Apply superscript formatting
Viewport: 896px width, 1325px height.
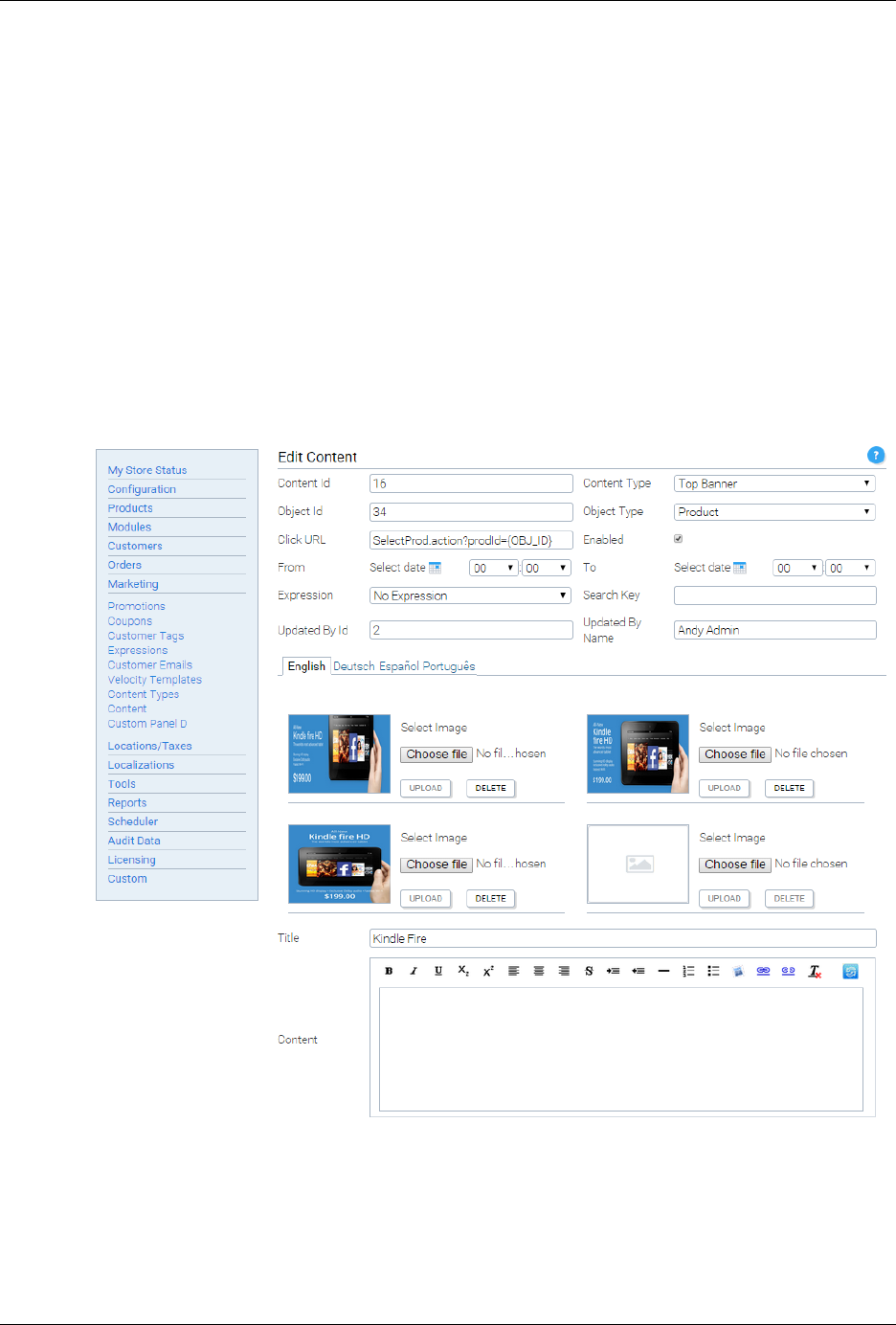coord(488,971)
